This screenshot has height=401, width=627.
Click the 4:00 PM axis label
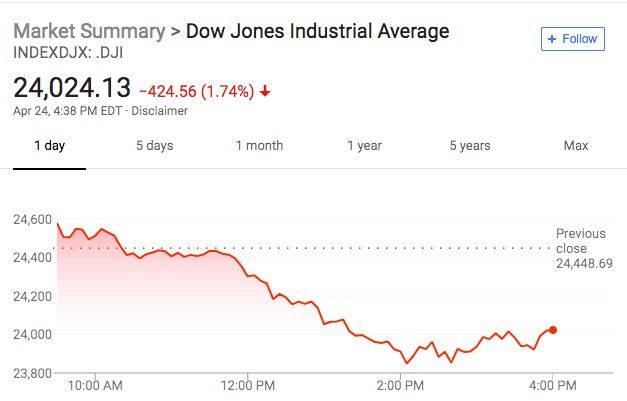(x=552, y=385)
